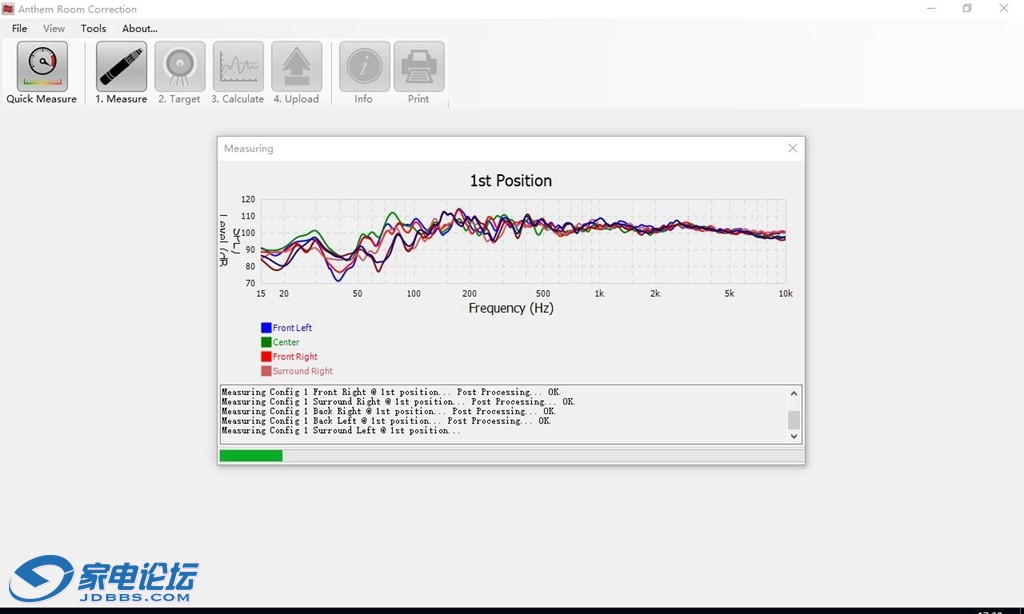Viewport: 1024px width, 614px height.
Task: Click the Center green legend swatch
Action: tap(266, 342)
